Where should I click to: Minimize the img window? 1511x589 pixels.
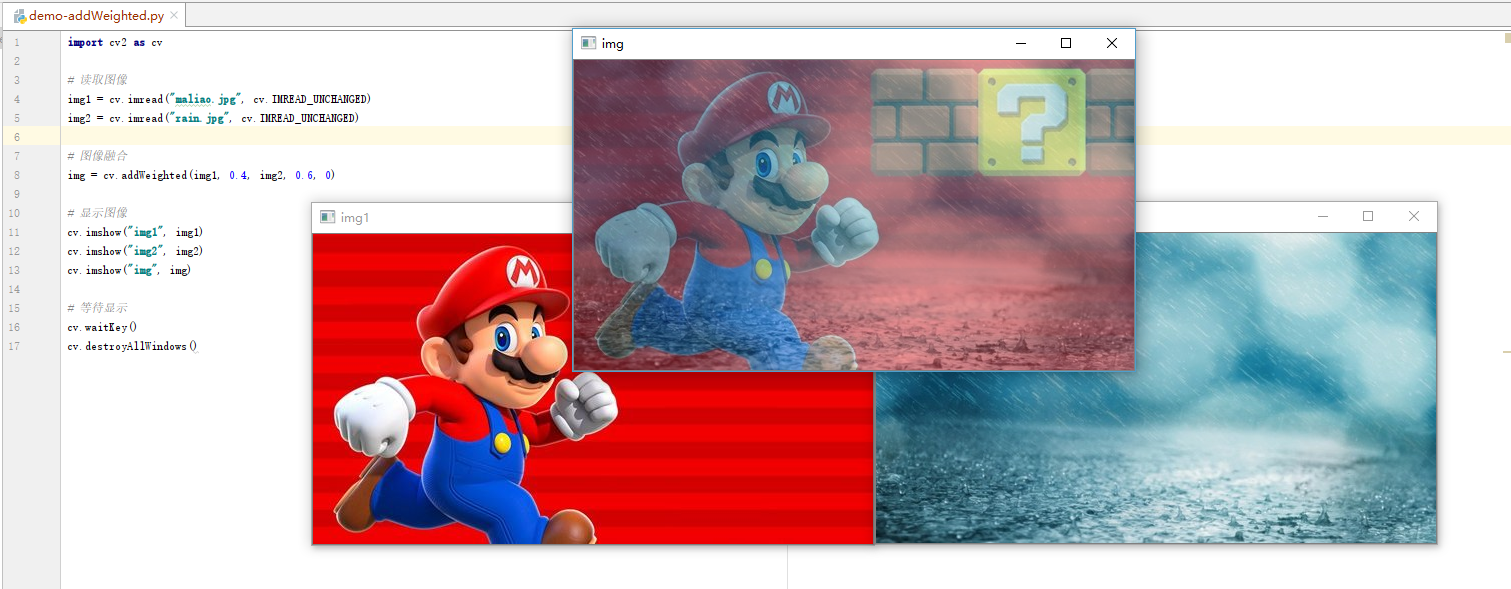(1021, 43)
